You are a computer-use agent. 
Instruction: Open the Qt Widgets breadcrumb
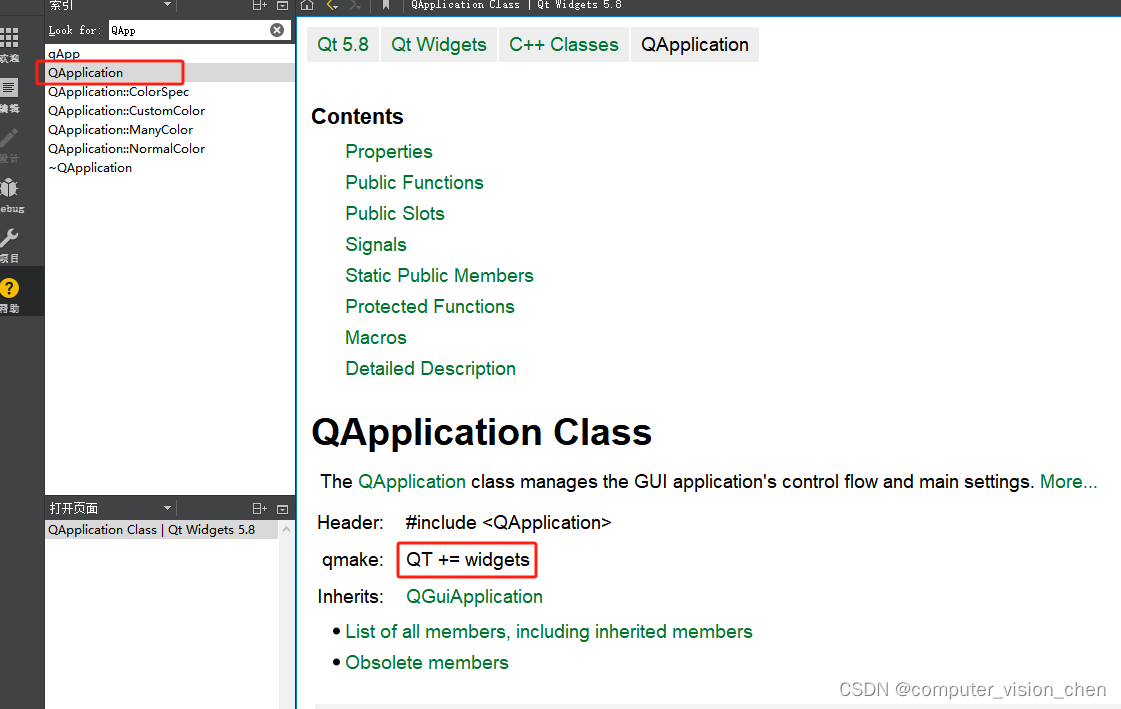pos(438,44)
